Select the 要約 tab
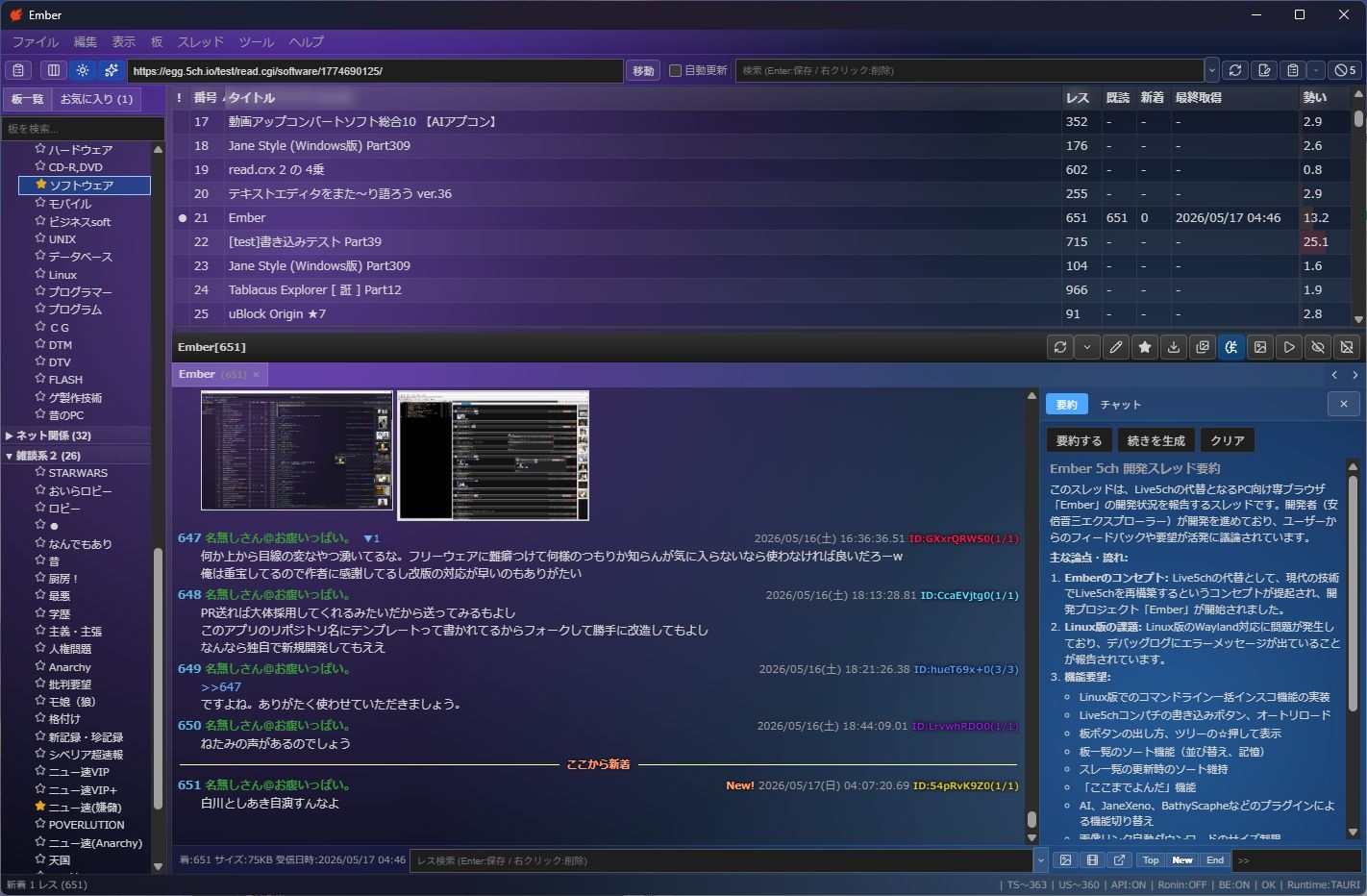The width and height of the screenshot is (1367, 896). (x=1066, y=405)
